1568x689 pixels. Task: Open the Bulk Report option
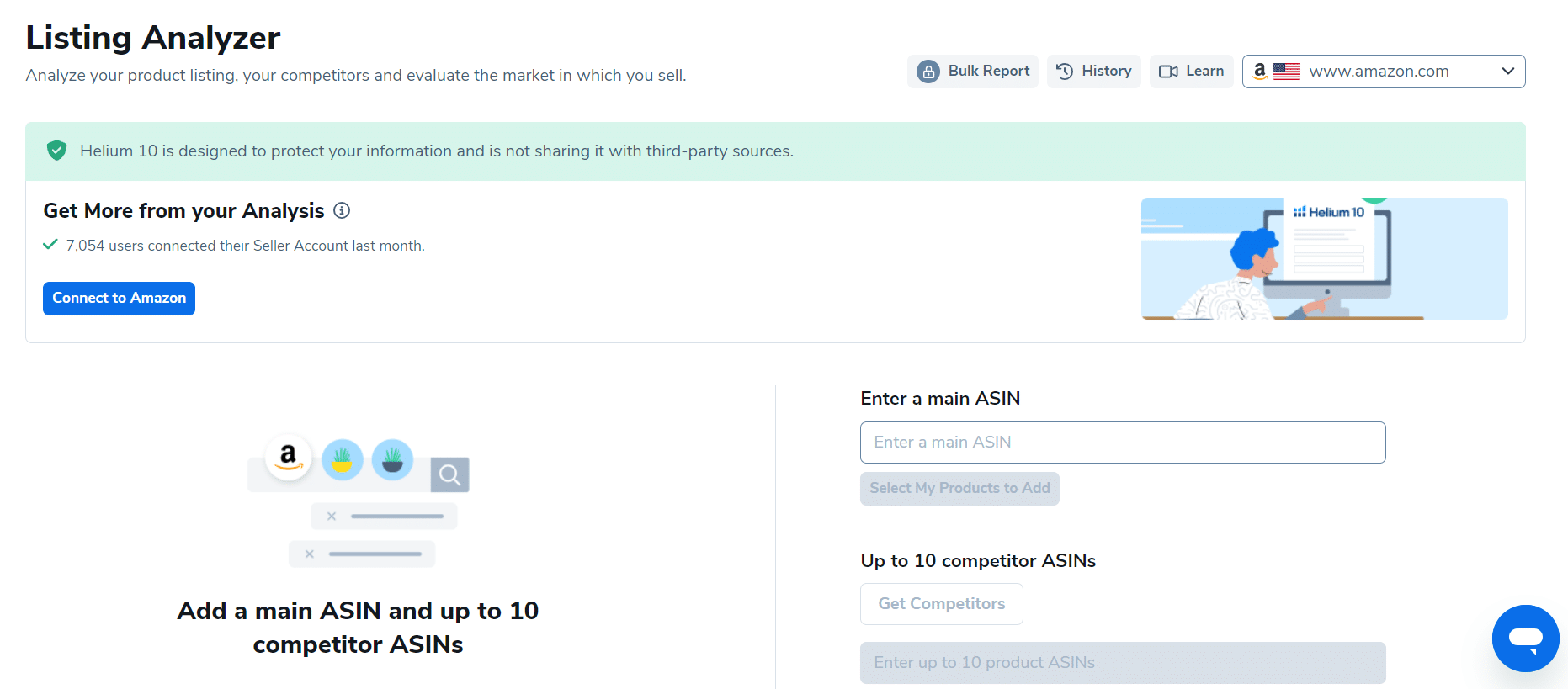[972, 72]
